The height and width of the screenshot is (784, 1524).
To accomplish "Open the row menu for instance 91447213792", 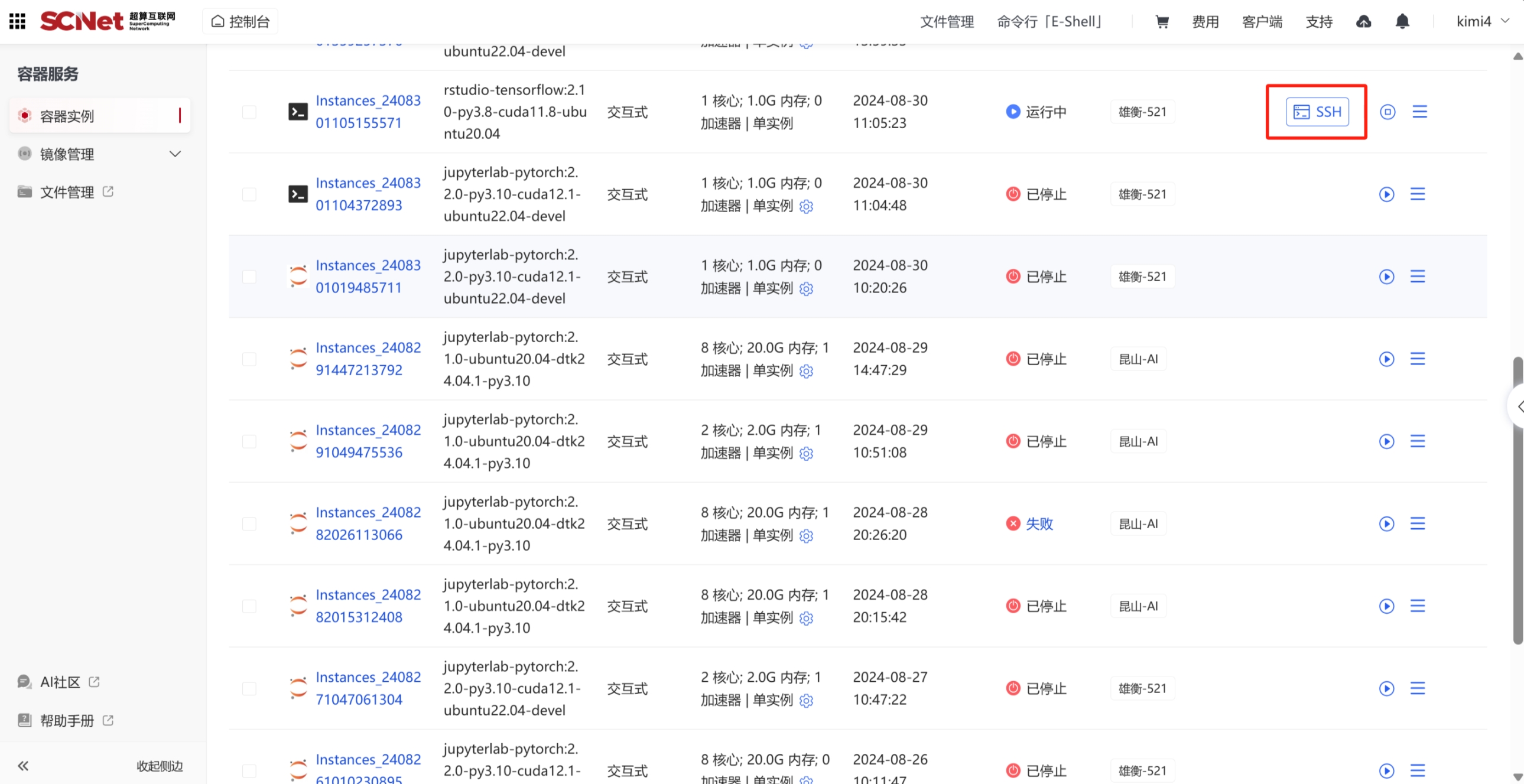I will coord(1418,359).
